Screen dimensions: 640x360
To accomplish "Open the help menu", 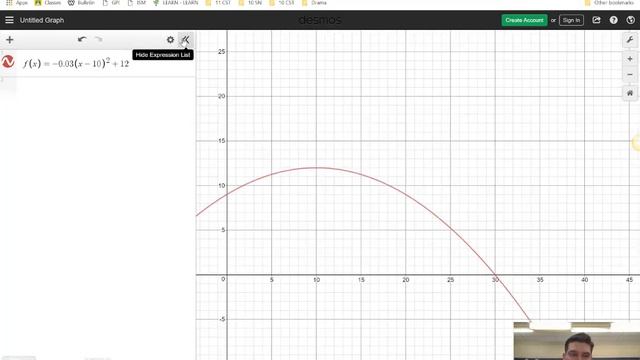I will point(613,20).
